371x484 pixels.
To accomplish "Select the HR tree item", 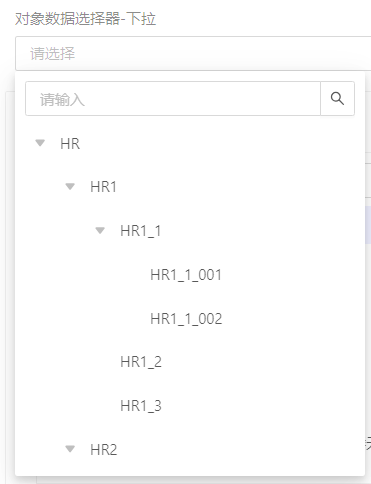I will pyautogui.click(x=70, y=144).
